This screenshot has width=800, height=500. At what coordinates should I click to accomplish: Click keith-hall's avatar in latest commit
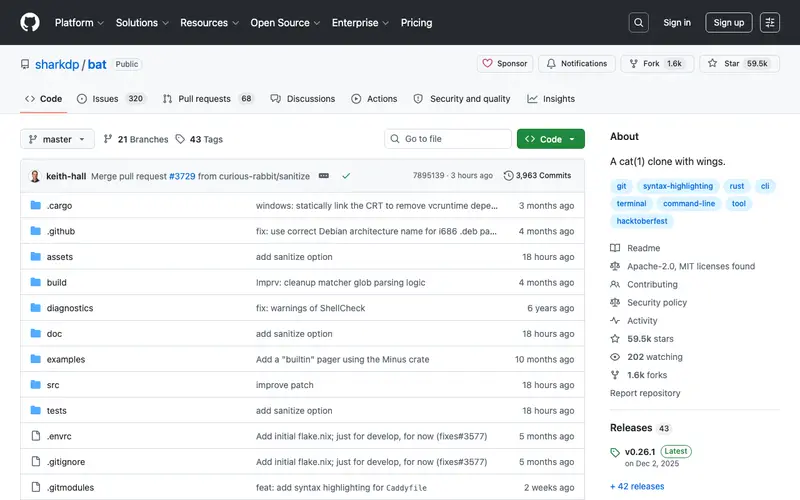35,176
